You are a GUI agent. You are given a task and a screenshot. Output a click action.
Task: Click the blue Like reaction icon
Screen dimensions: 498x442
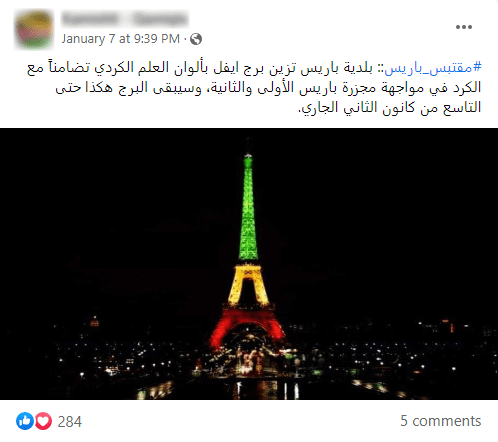pyautogui.click(x=25, y=421)
